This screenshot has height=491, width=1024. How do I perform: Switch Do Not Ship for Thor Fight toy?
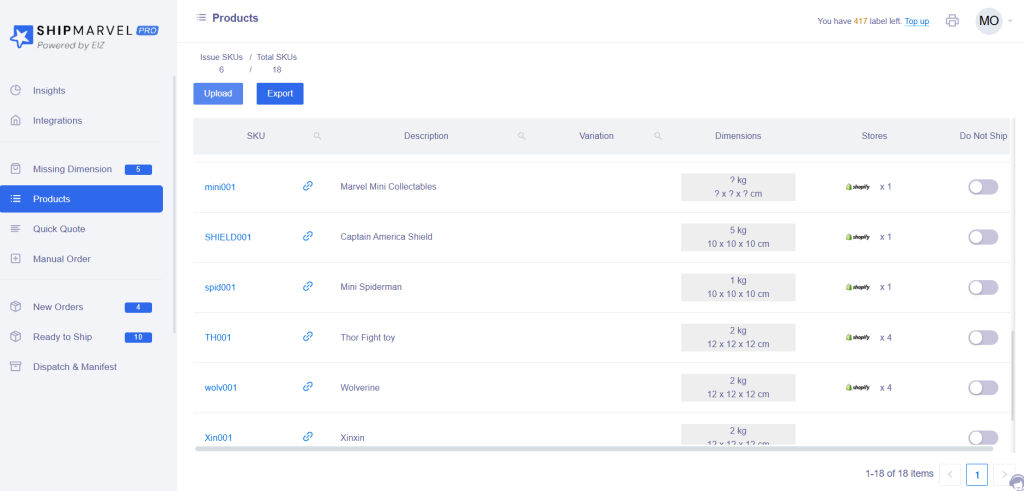tap(982, 337)
